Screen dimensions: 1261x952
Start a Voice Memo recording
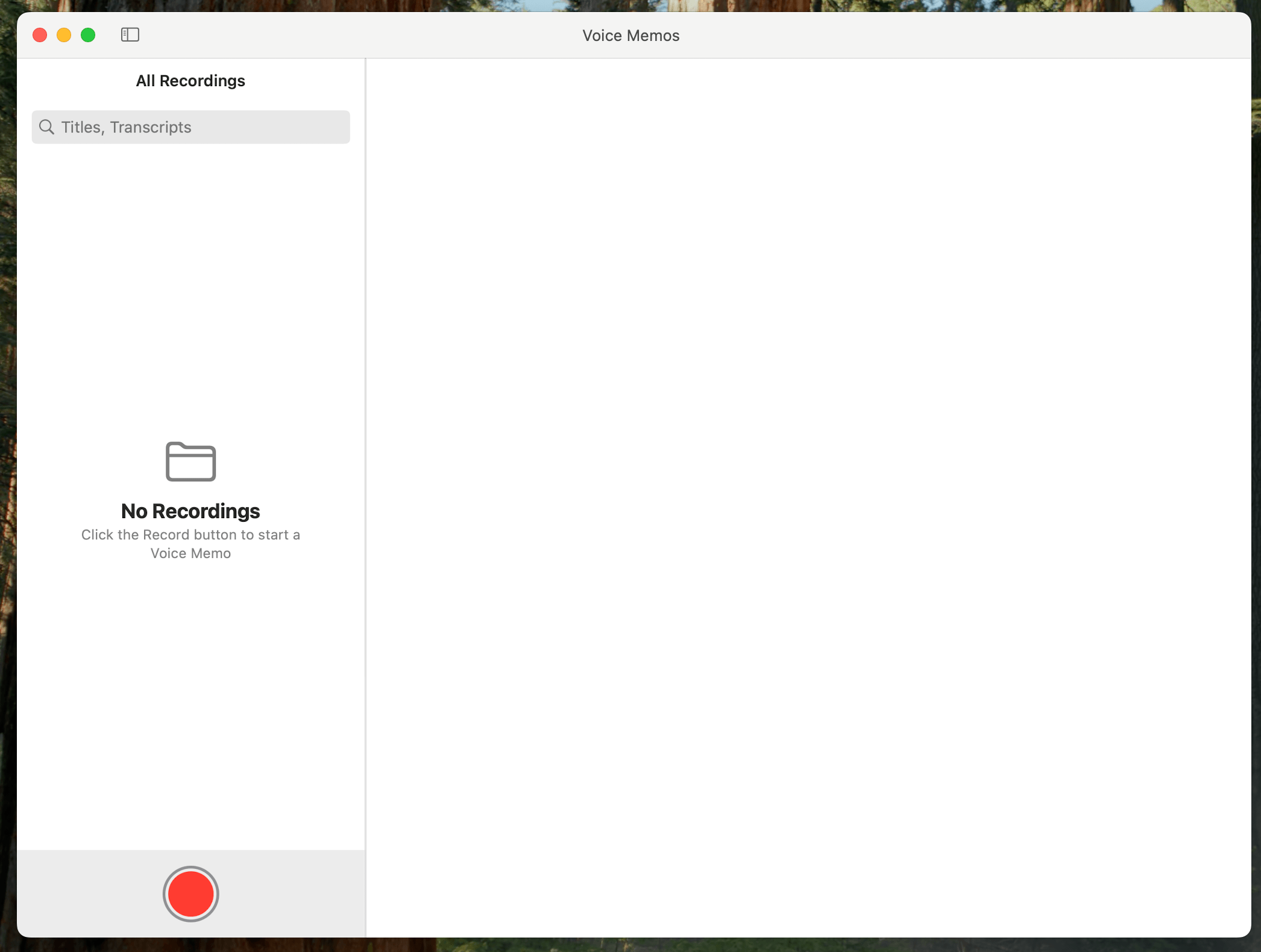190,894
